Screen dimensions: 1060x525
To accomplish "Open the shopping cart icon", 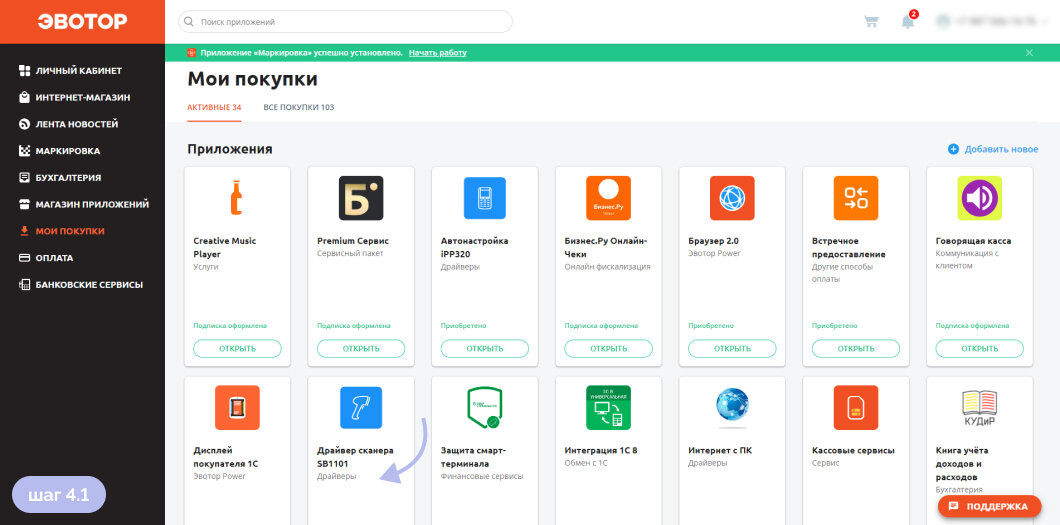I will [871, 22].
